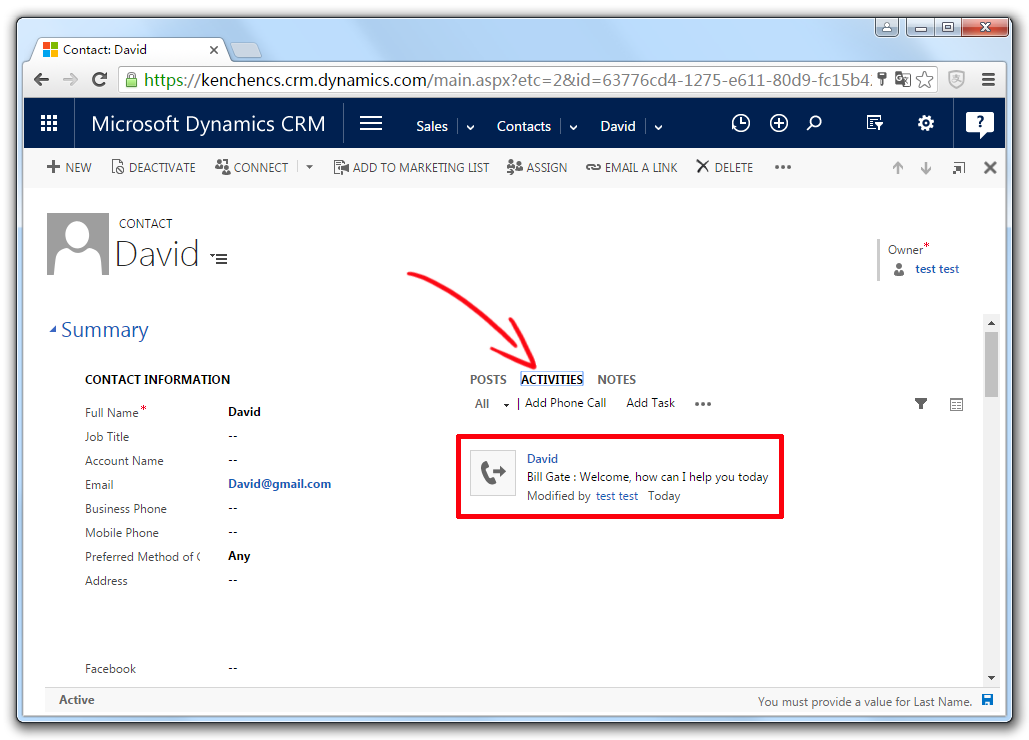Click DEACTIVATE command
The width and height of the screenshot is (1029, 740).
[x=153, y=167]
